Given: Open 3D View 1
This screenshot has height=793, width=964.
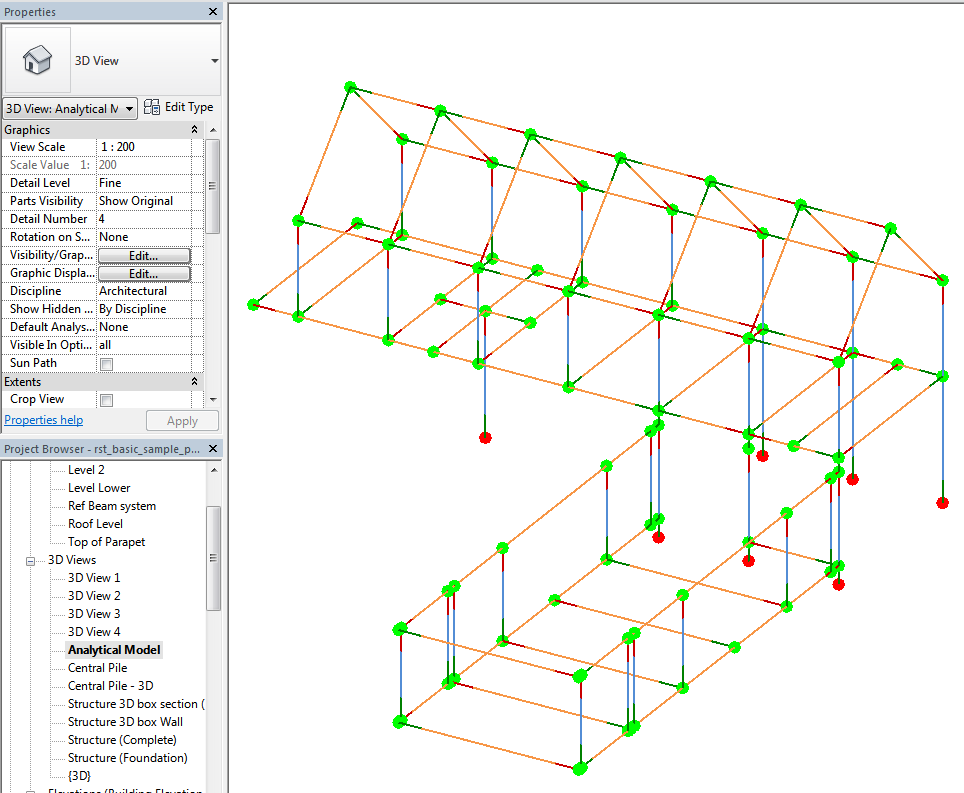Looking at the screenshot, I should click(x=94, y=578).
